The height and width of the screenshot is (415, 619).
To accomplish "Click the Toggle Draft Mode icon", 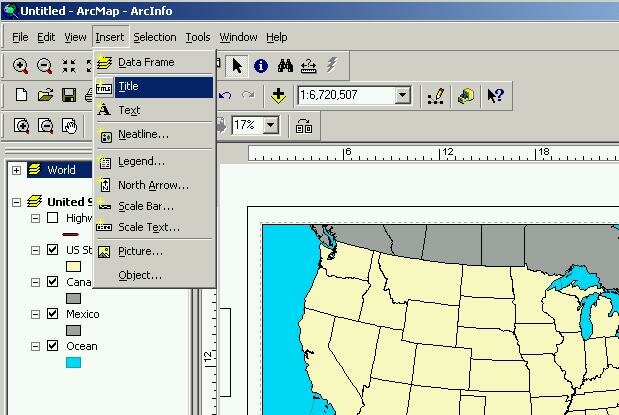I will coord(304,126).
